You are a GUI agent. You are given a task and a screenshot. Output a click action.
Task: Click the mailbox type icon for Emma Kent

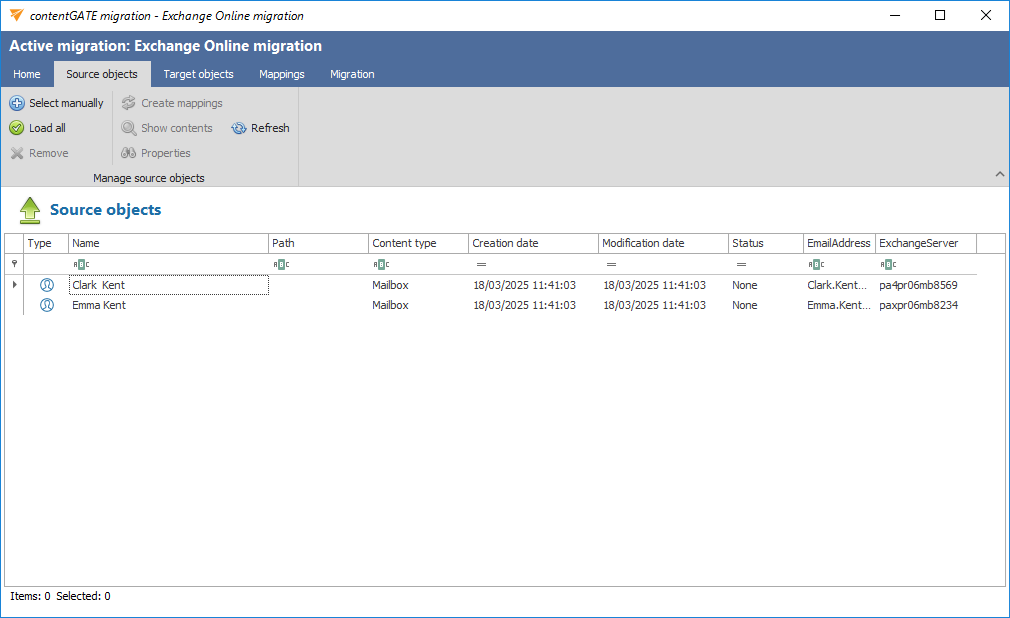pyautogui.click(x=46, y=305)
